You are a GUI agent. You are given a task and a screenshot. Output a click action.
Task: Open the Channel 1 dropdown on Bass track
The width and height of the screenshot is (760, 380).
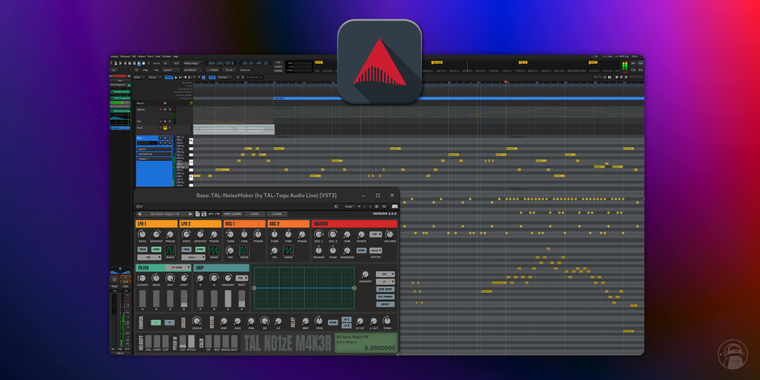155,159
